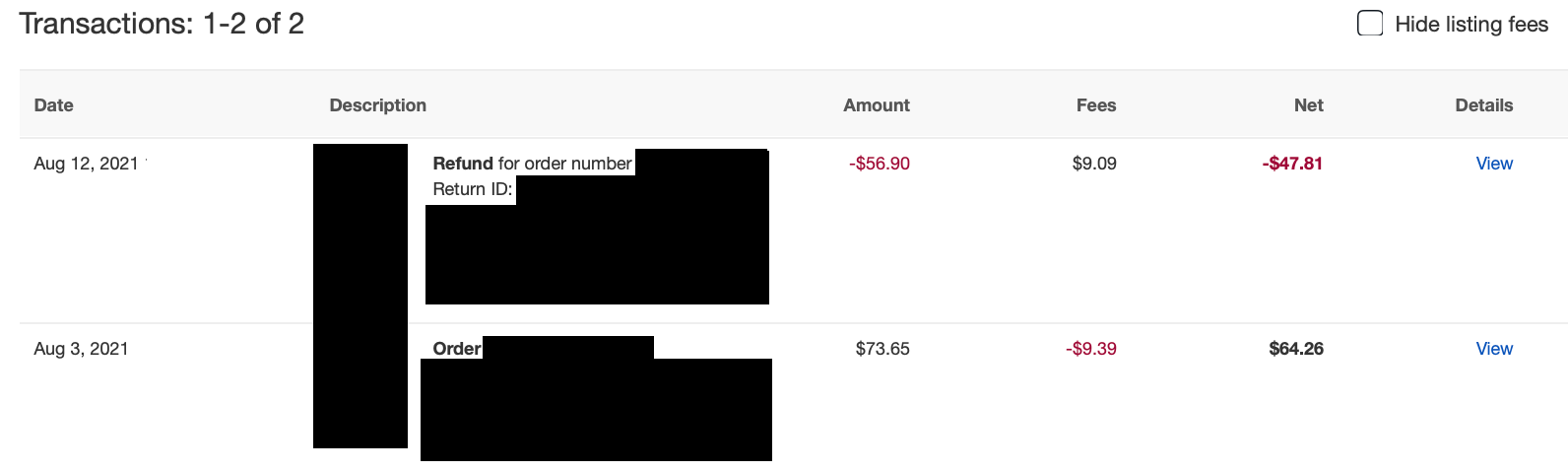
Task: Click the Date column header
Action: [x=54, y=105]
